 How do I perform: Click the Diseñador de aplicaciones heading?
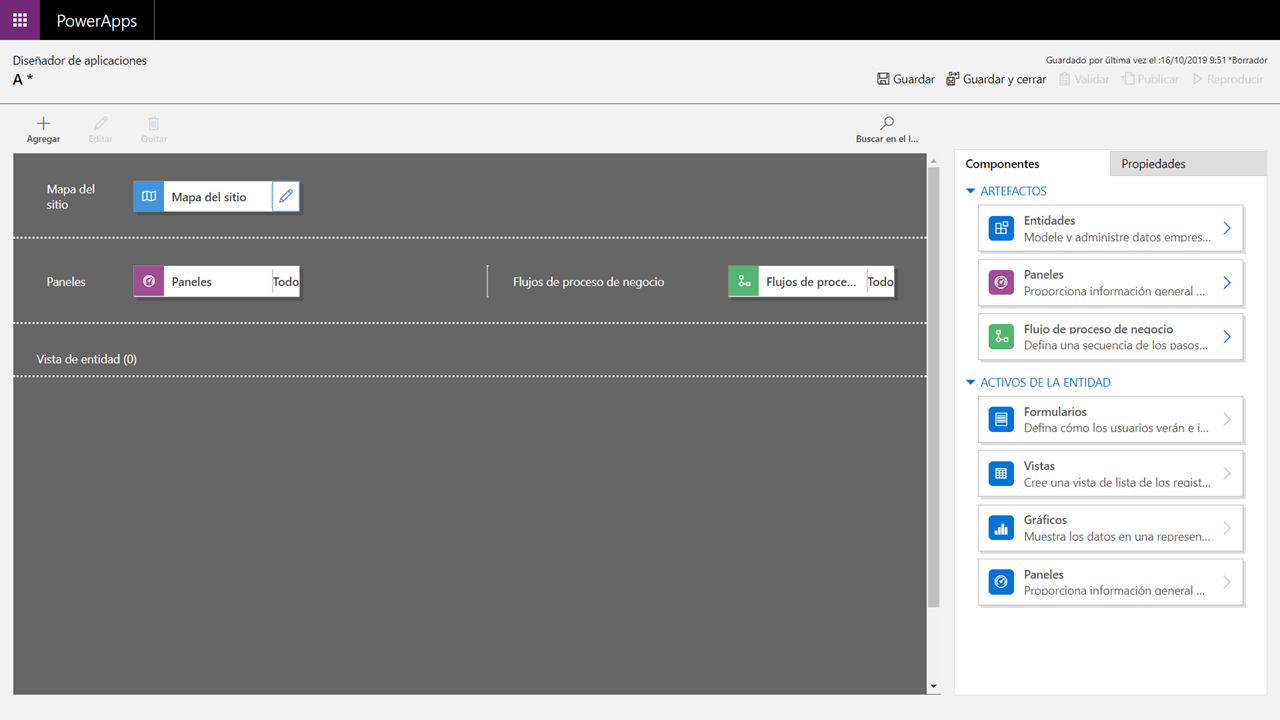tap(80, 61)
